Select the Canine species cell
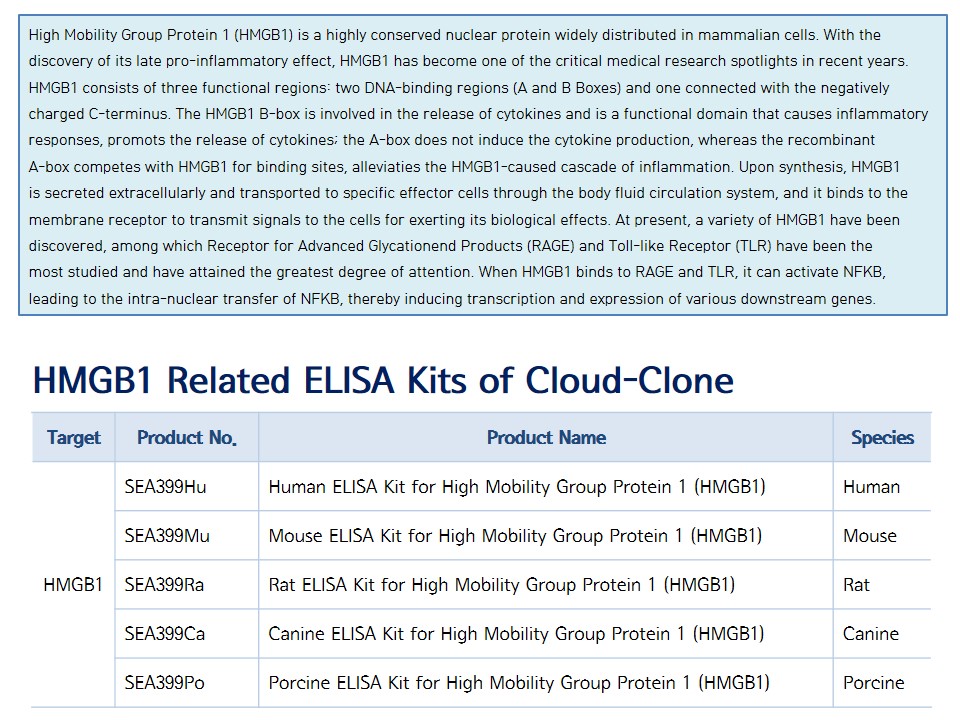Viewport: 960px width, 720px height. [x=870, y=634]
